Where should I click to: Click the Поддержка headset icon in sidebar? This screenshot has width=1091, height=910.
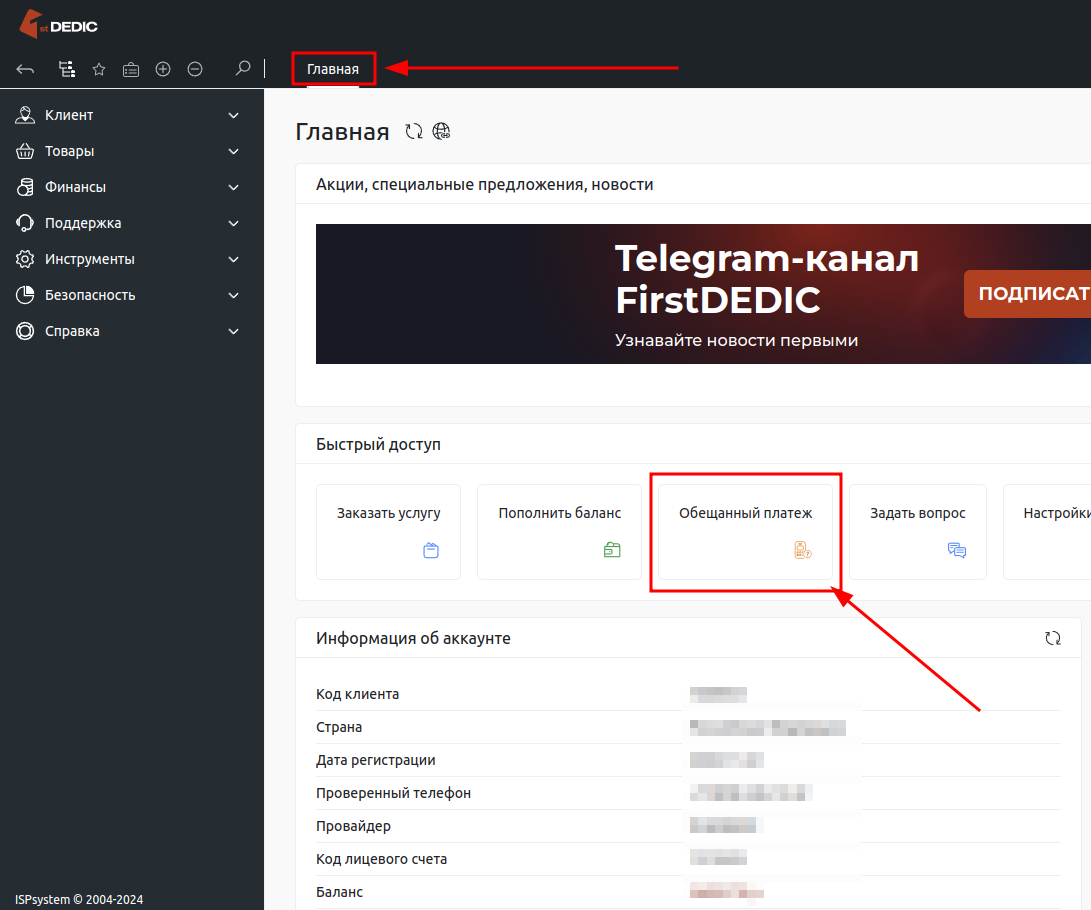tap(25, 223)
